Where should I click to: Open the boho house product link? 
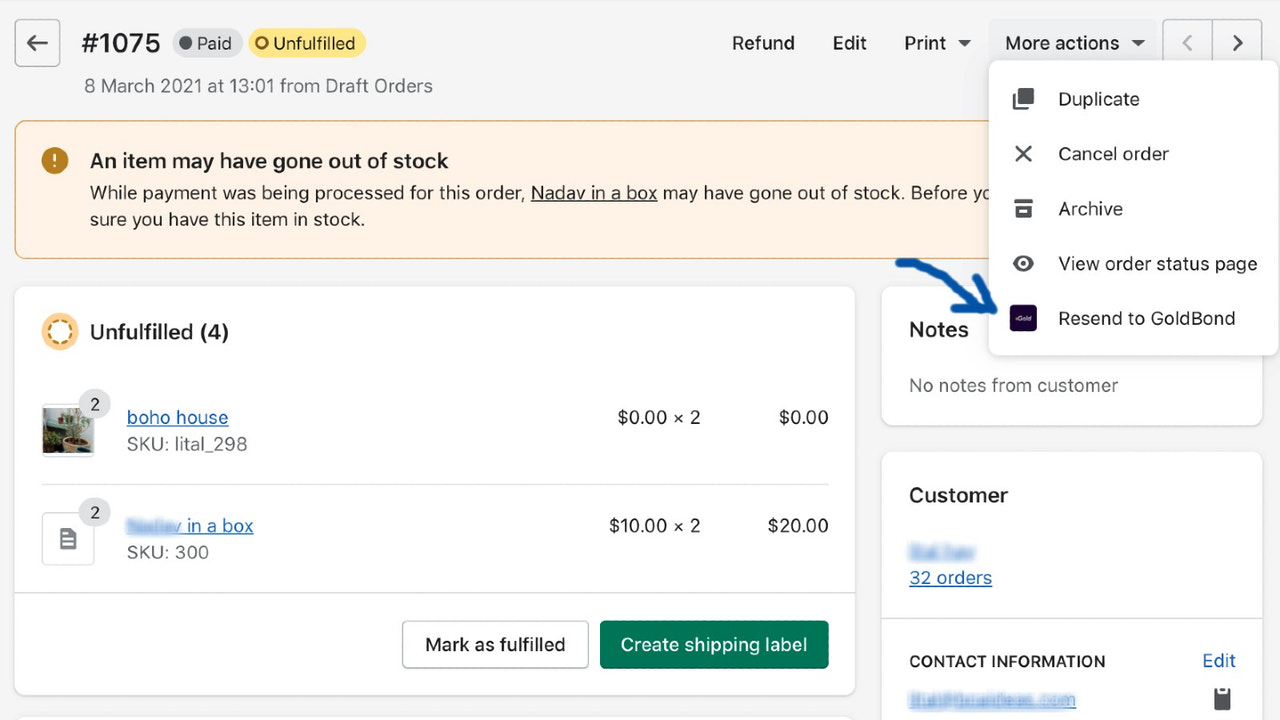coord(177,417)
